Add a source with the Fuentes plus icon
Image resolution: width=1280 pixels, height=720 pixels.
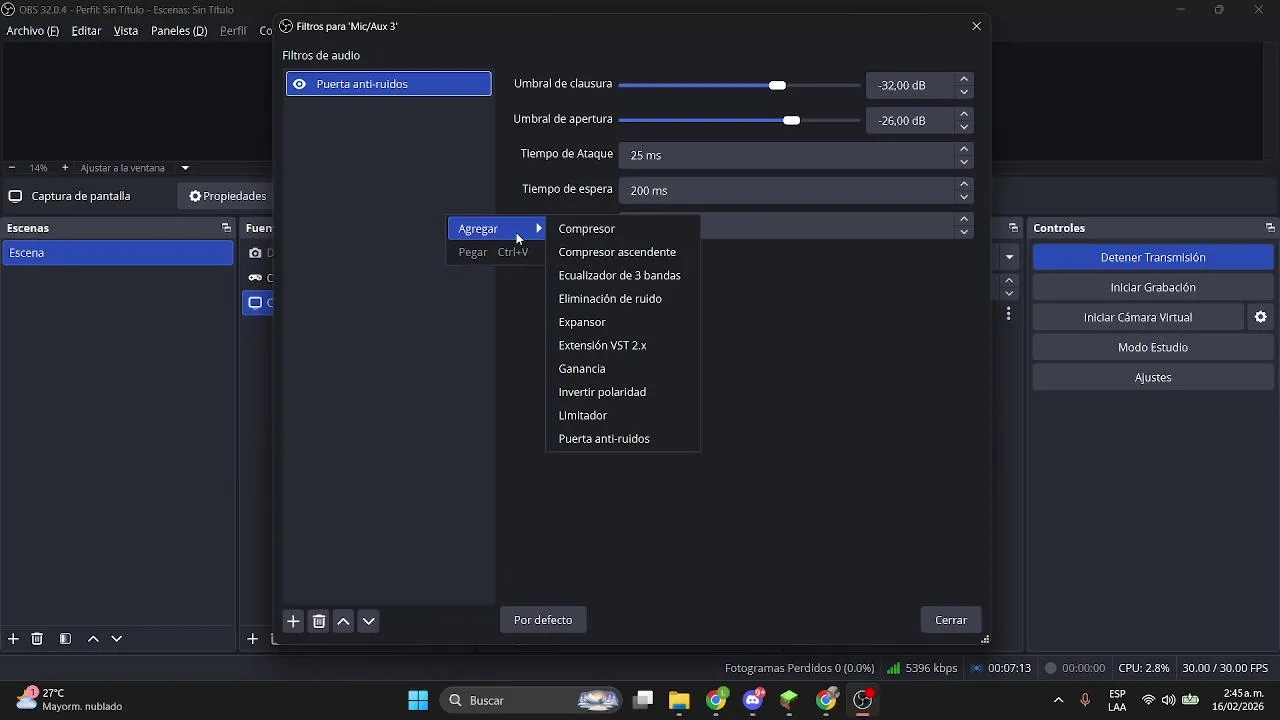click(253, 639)
